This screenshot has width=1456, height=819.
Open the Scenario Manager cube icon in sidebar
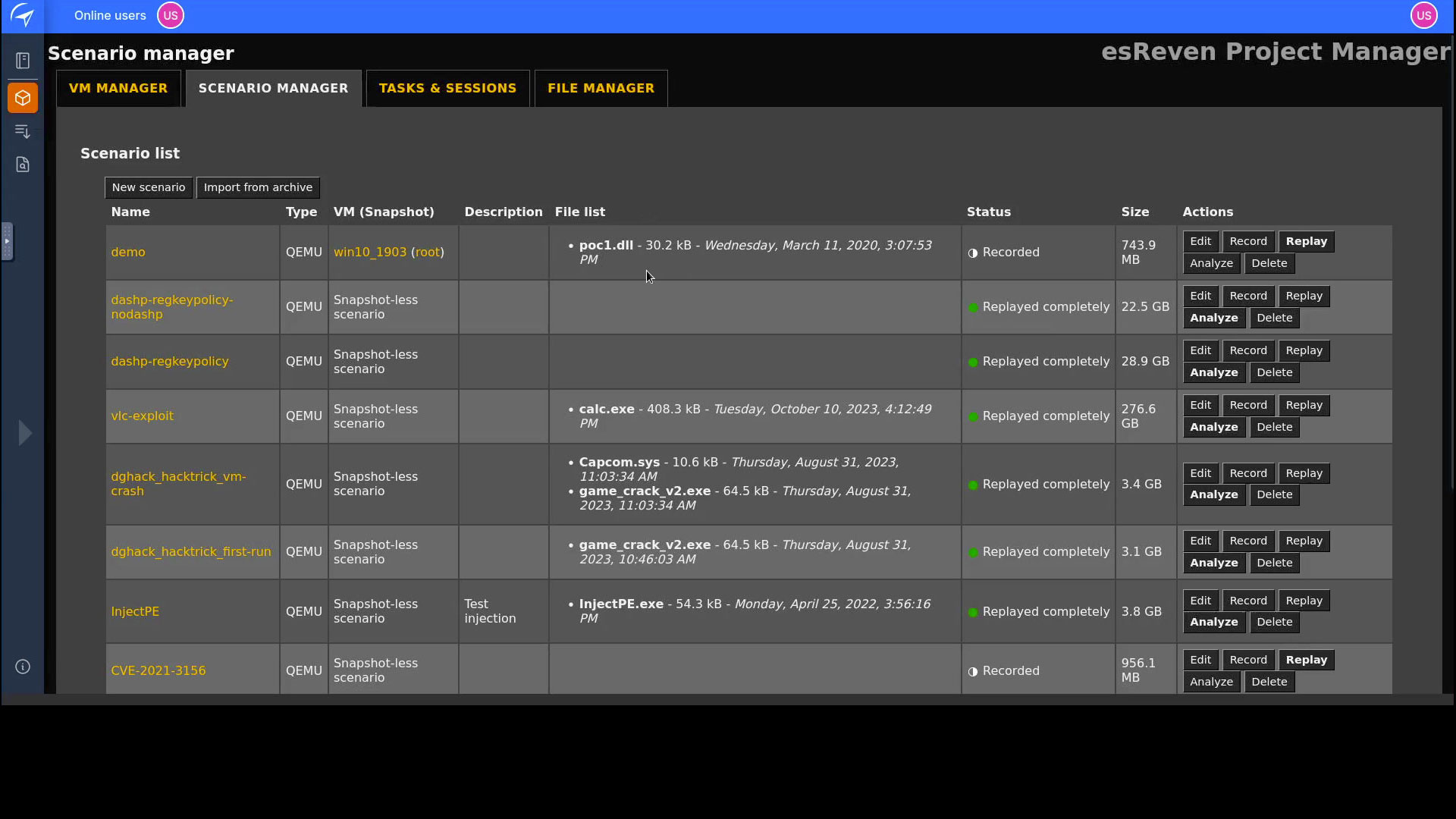pos(23,97)
